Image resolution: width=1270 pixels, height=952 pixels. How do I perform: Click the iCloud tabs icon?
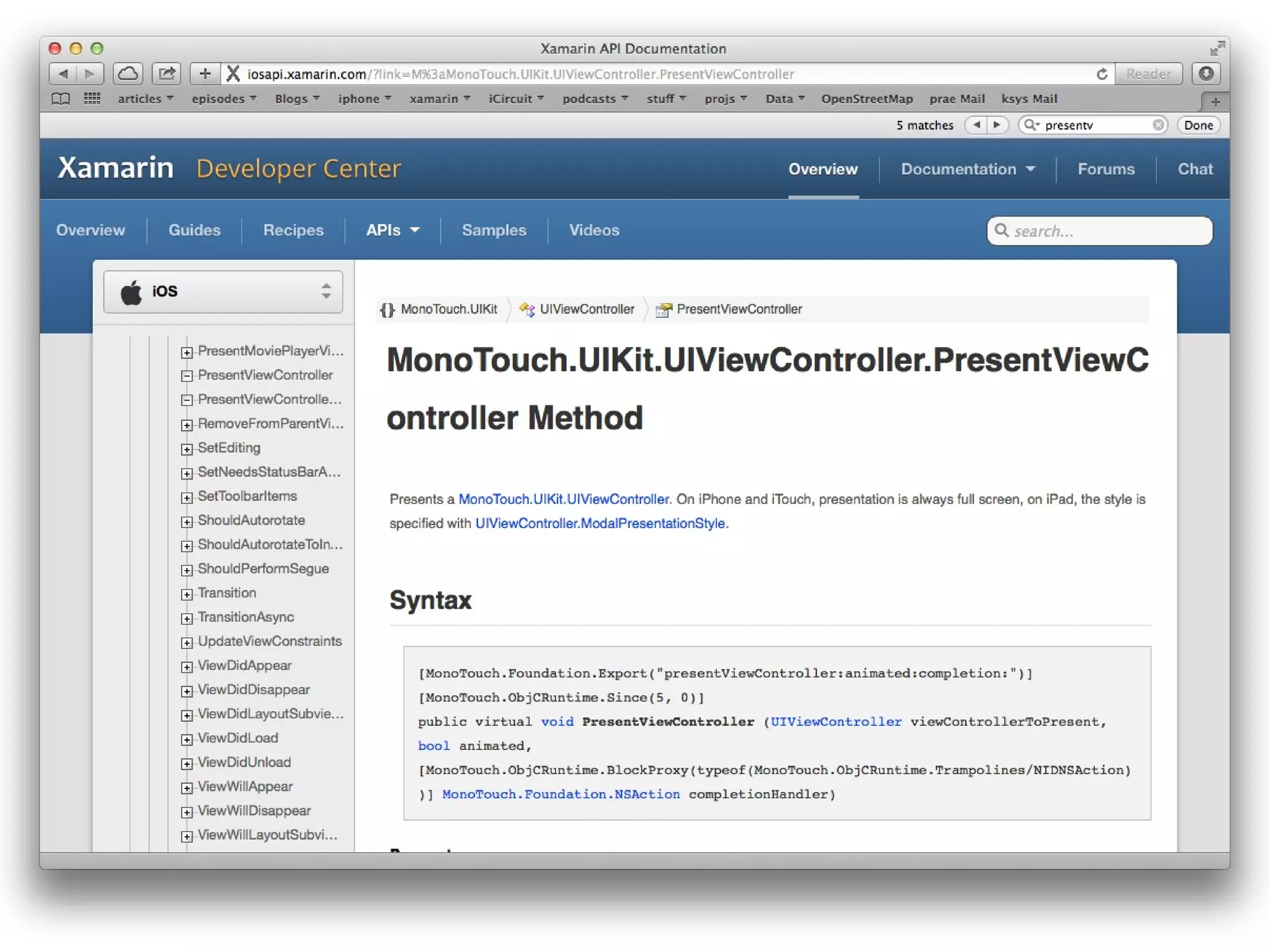128,74
